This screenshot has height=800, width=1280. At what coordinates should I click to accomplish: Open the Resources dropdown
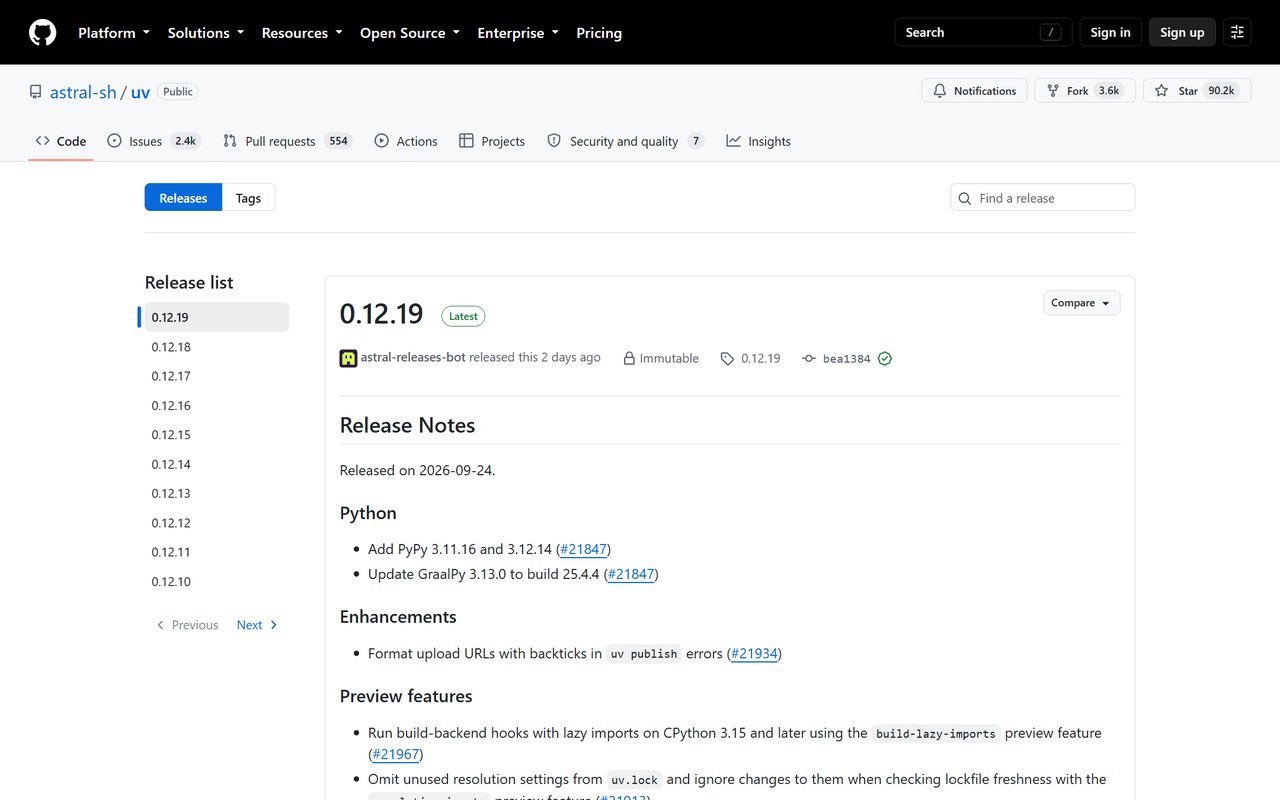tap(302, 33)
